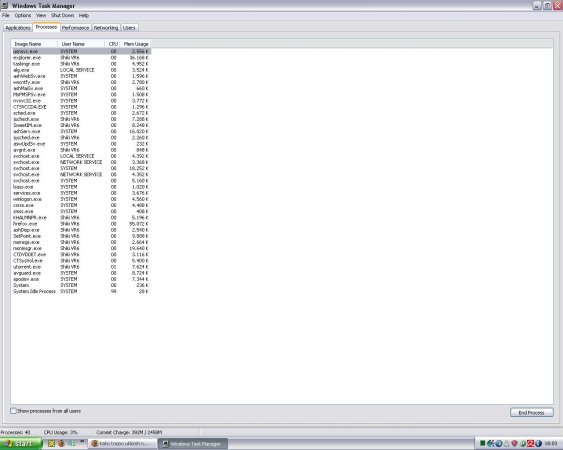Select the lsass.exe process row
This screenshot has width=563, height=450.
tap(81, 187)
